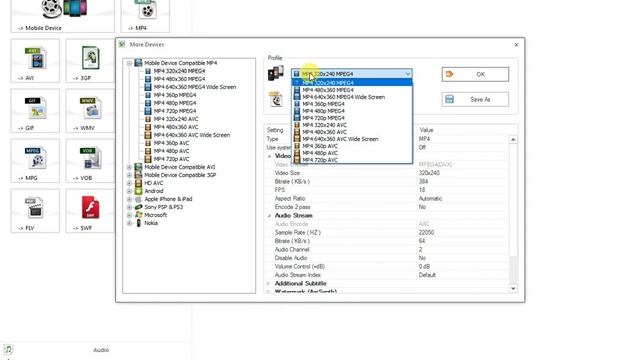The image size is (640, 360).
Task: Click the FPS value 18
Action: pyautogui.click(x=422, y=190)
